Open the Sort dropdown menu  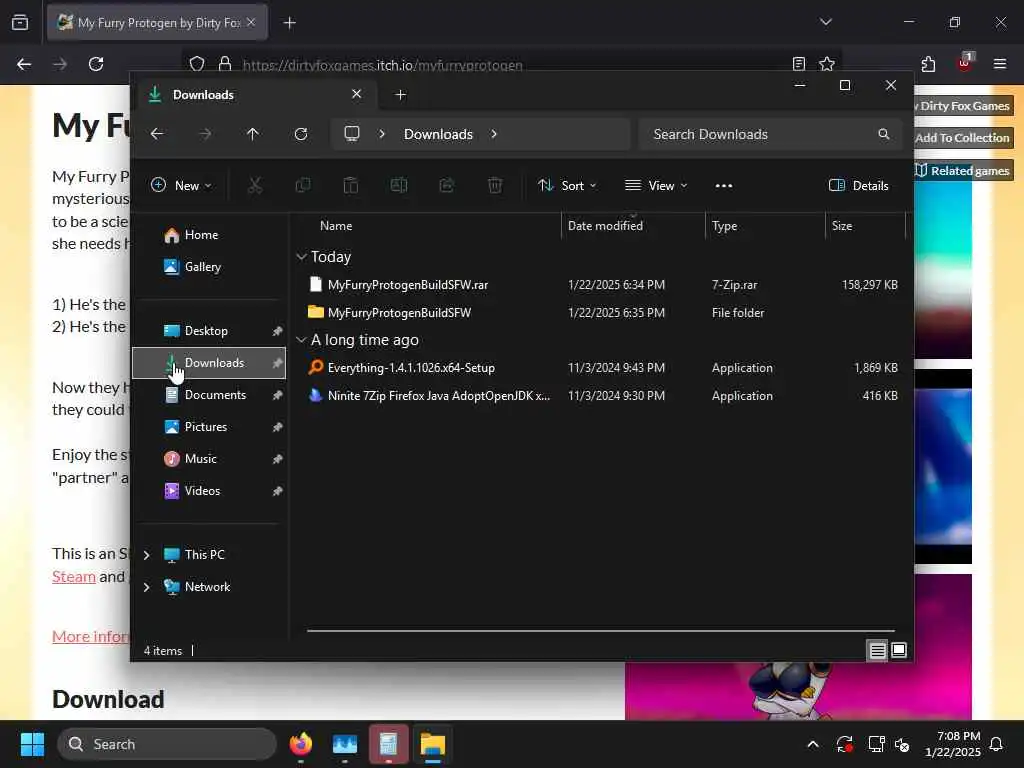(567, 185)
